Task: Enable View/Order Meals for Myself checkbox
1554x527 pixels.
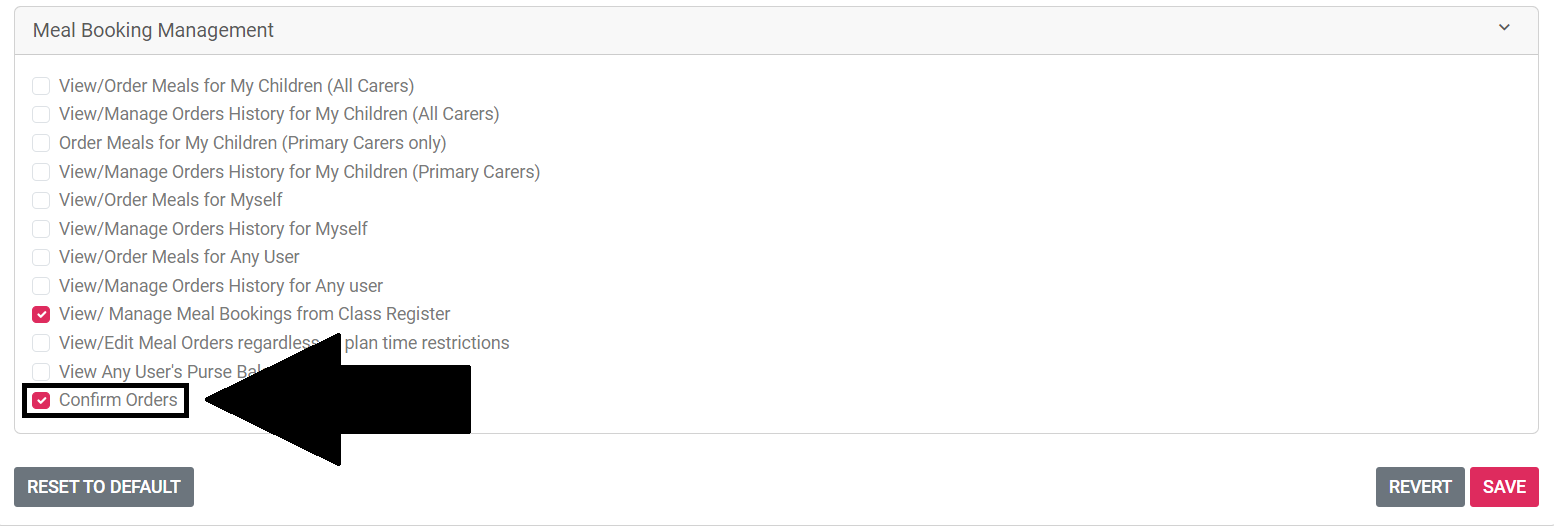Action: [x=41, y=200]
